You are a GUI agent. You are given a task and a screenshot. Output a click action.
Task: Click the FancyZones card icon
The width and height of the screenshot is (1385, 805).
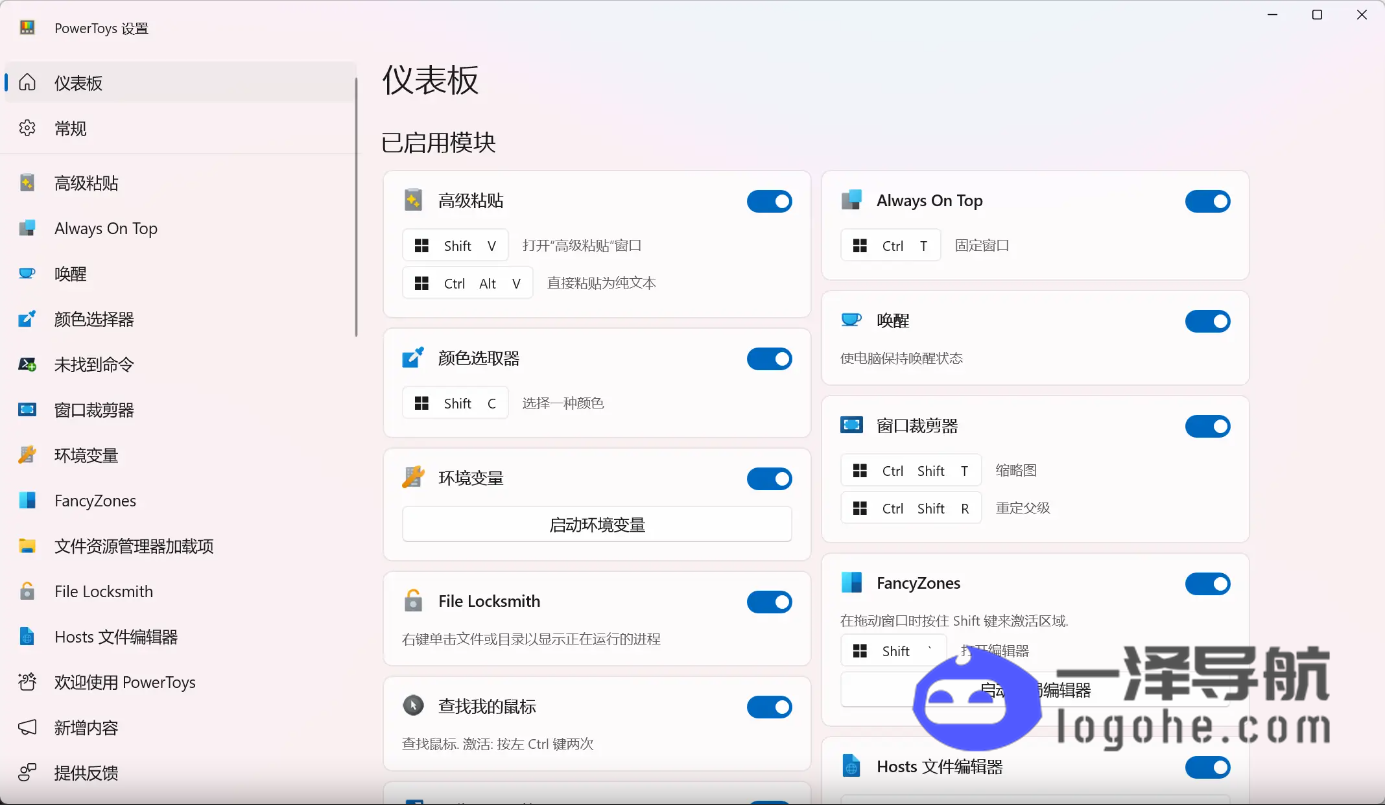[851, 583]
